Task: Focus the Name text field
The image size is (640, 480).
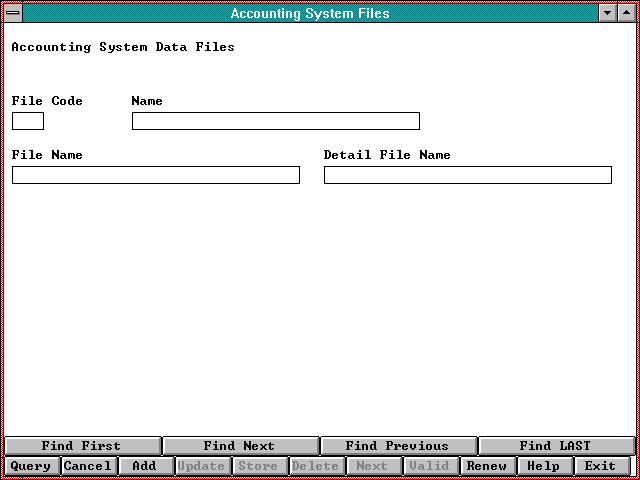Action: point(275,121)
